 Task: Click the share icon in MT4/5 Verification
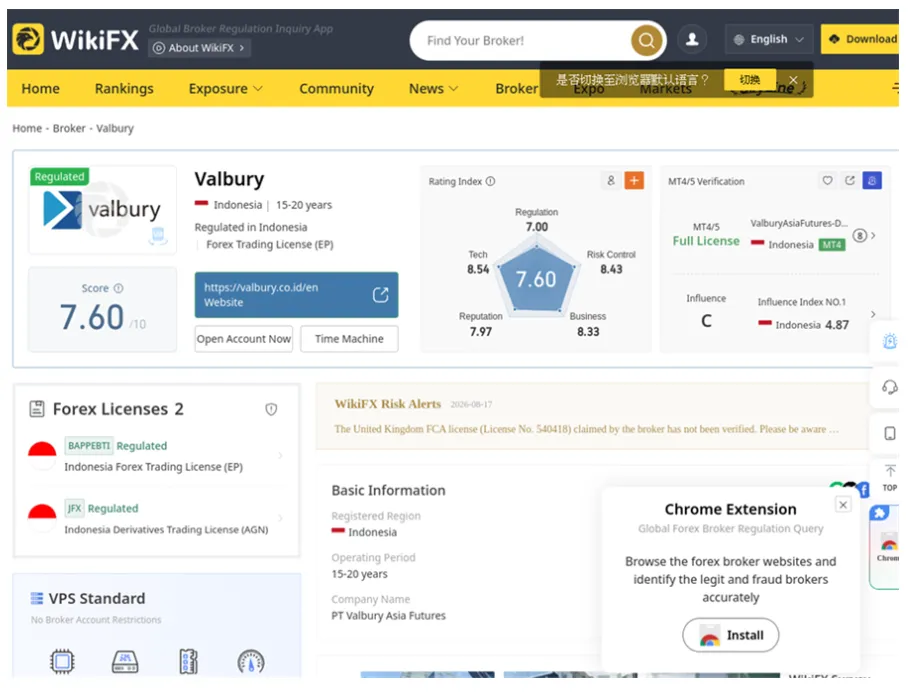click(850, 181)
